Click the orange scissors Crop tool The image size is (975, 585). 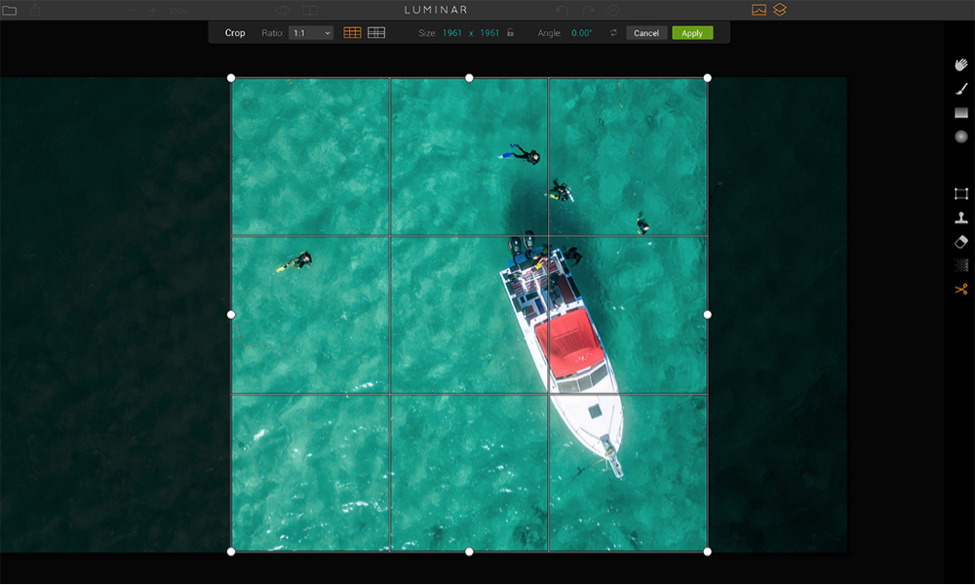[961, 289]
